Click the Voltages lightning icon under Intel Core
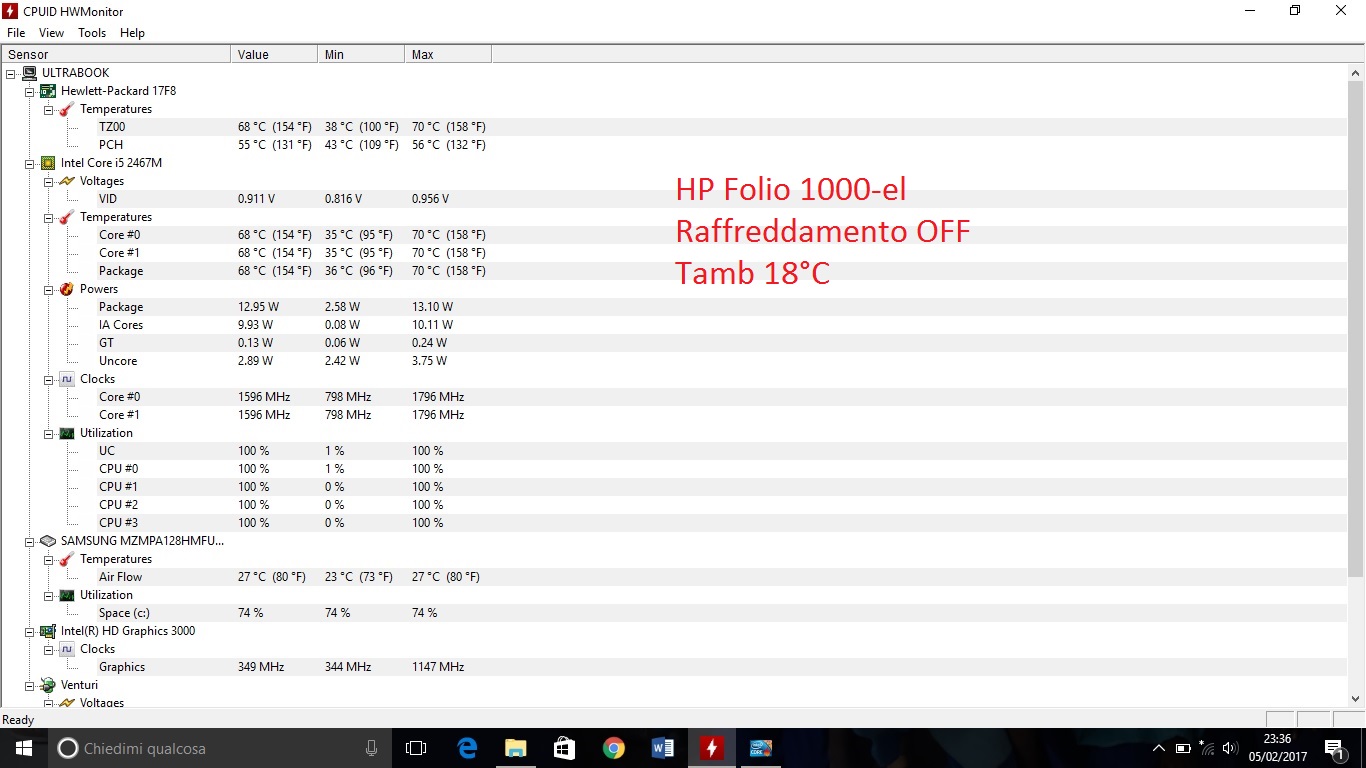Image resolution: width=1366 pixels, height=768 pixels. coord(67,181)
